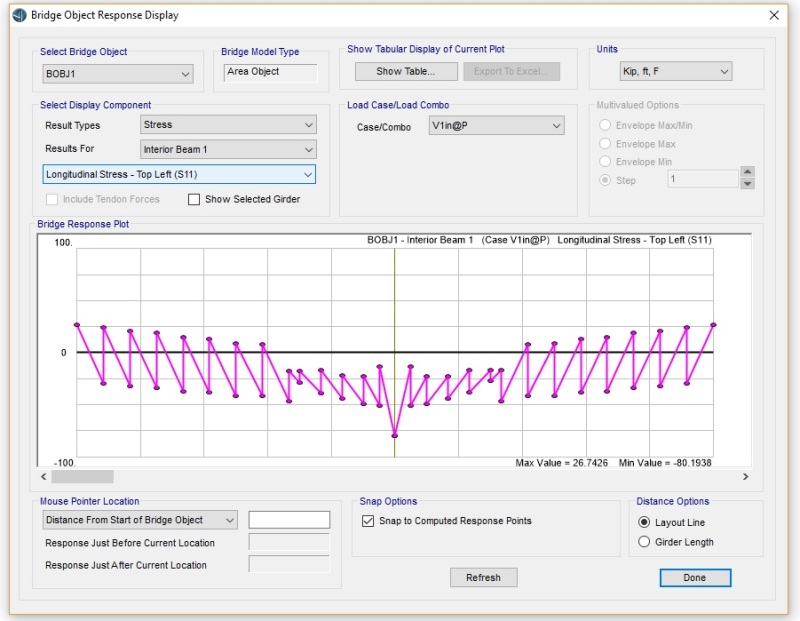The width and height of the screenshot is (800, 621).
Task: Click the Show Table button
Action: pos(406,71)
